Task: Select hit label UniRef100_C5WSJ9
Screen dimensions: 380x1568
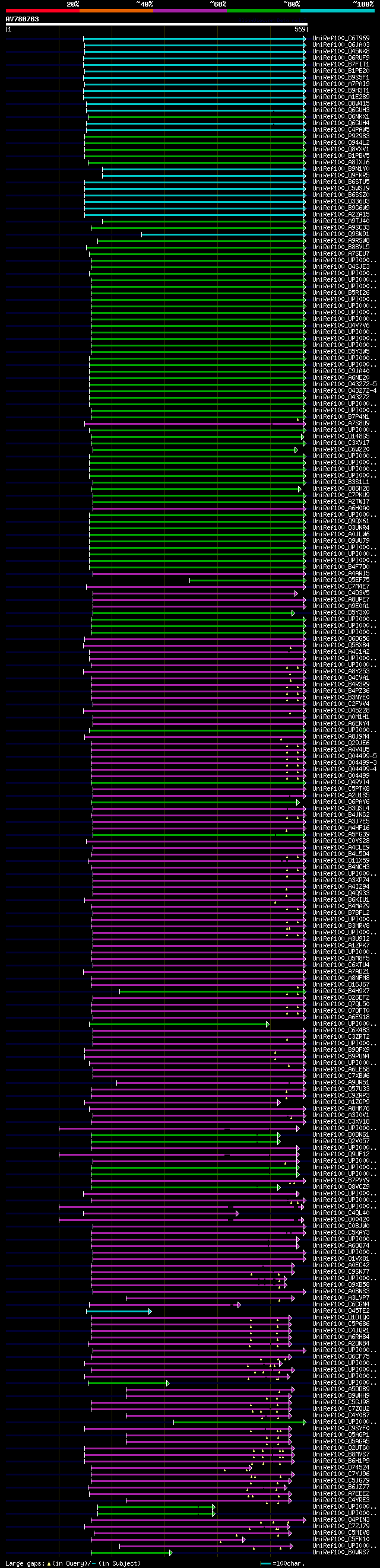Action: 341,189
